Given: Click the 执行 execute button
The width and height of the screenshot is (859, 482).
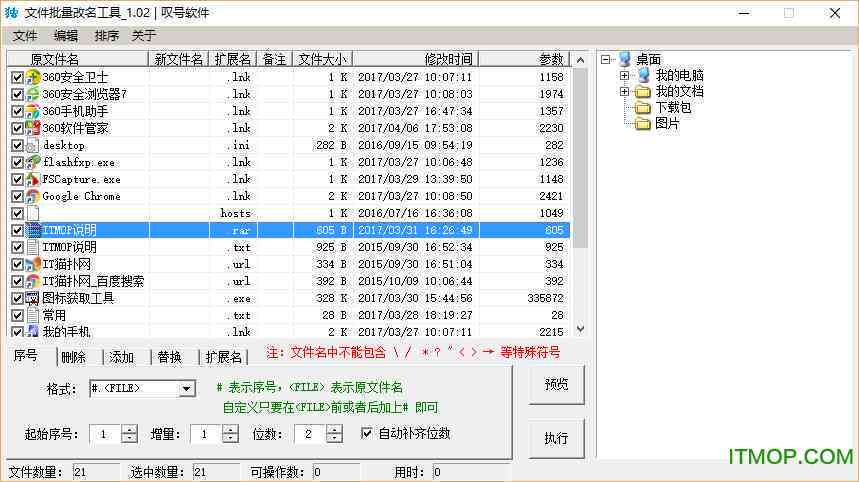Looking at the screenshot, I should tap(556, 438).
